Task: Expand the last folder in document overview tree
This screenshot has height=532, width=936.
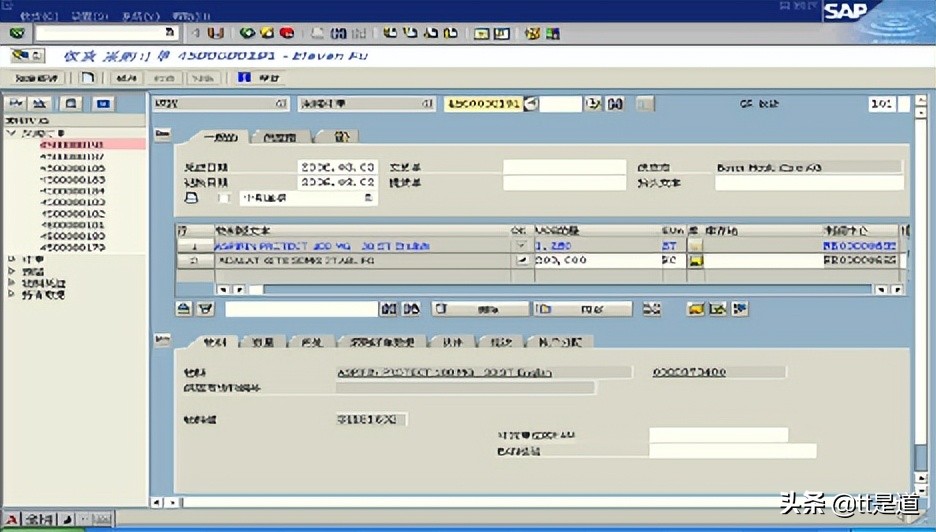Action: coord(11,294)
